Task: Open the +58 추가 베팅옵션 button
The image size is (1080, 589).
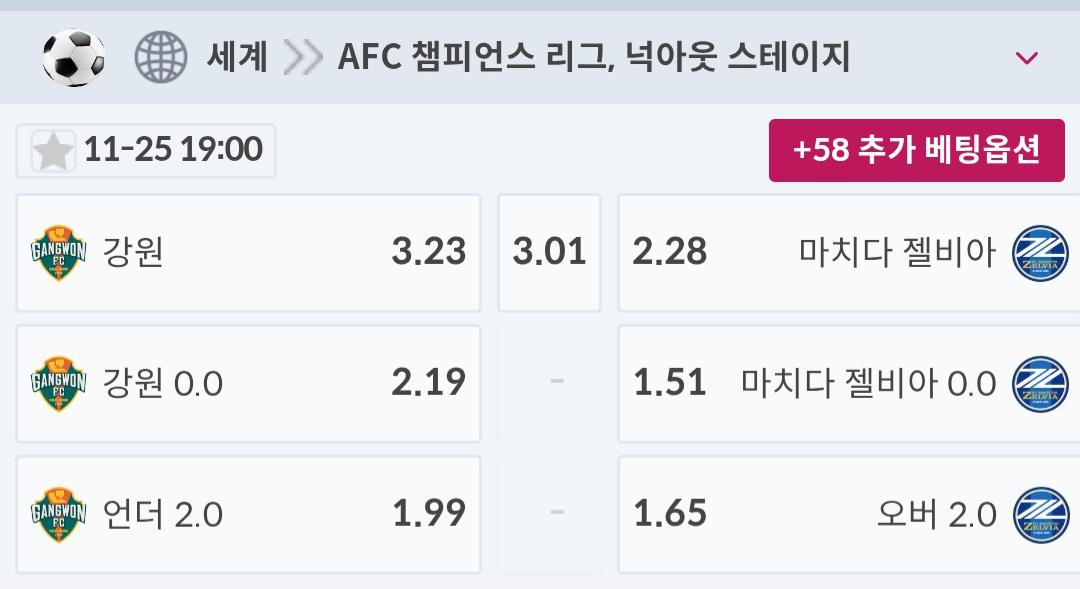Action: 917,150
